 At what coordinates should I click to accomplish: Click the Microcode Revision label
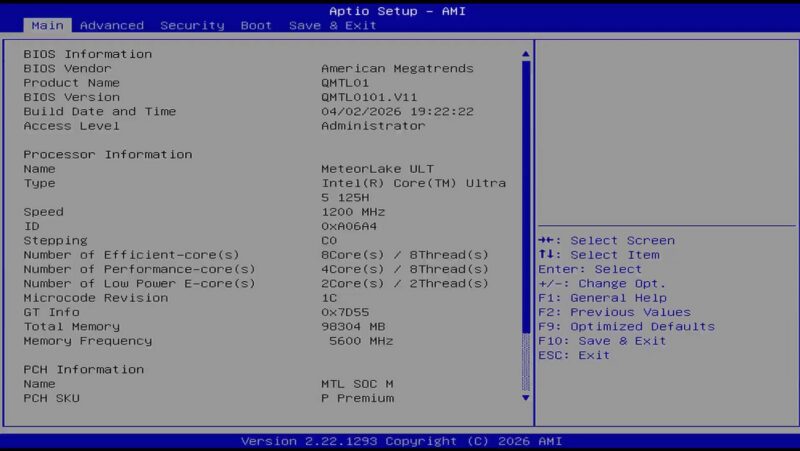pos(95,298)
